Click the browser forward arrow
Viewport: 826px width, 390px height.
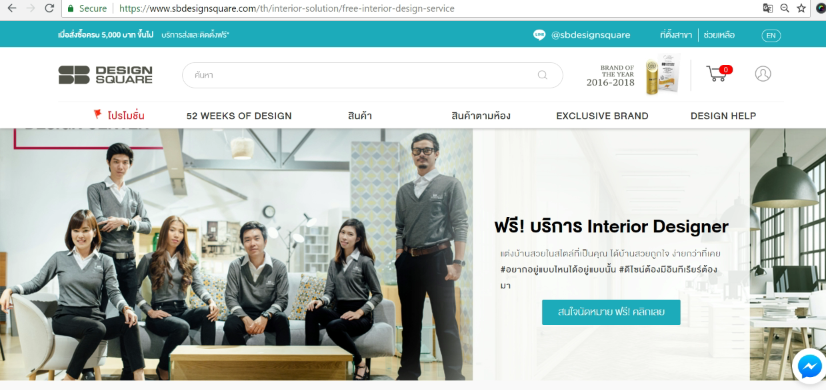click(x=31, y=8)
